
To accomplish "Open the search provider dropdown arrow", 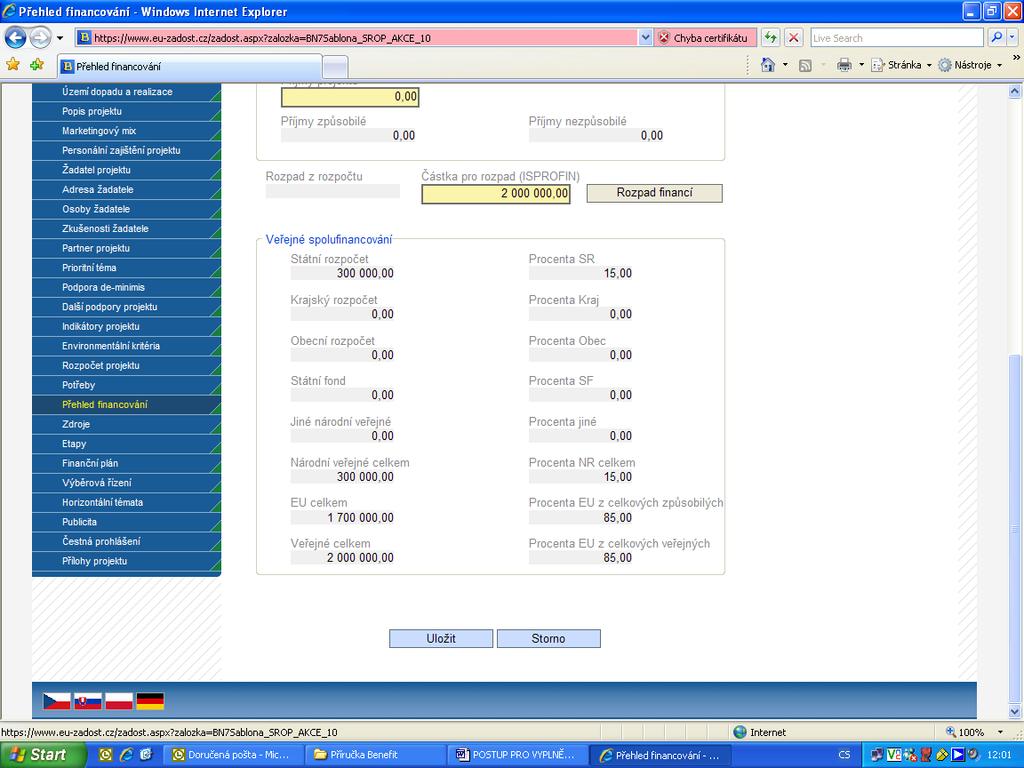I will pyautogui.click(x=1012, y=38).
